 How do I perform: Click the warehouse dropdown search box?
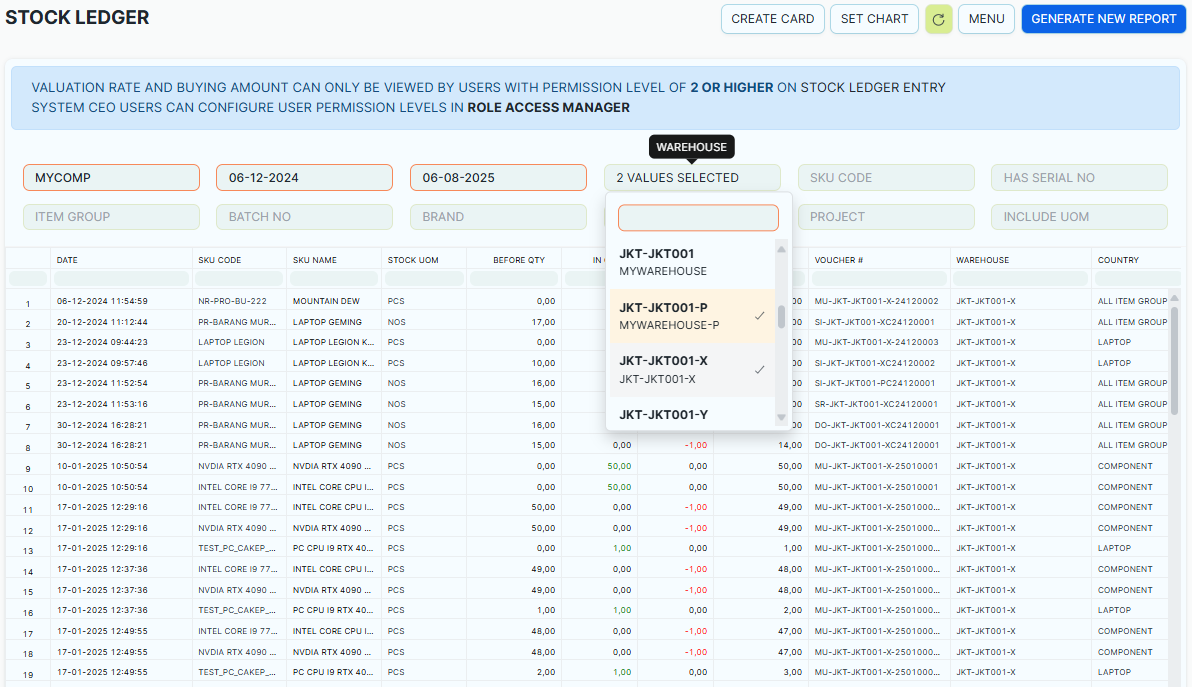pyautogui.click(x=699, y=218)
